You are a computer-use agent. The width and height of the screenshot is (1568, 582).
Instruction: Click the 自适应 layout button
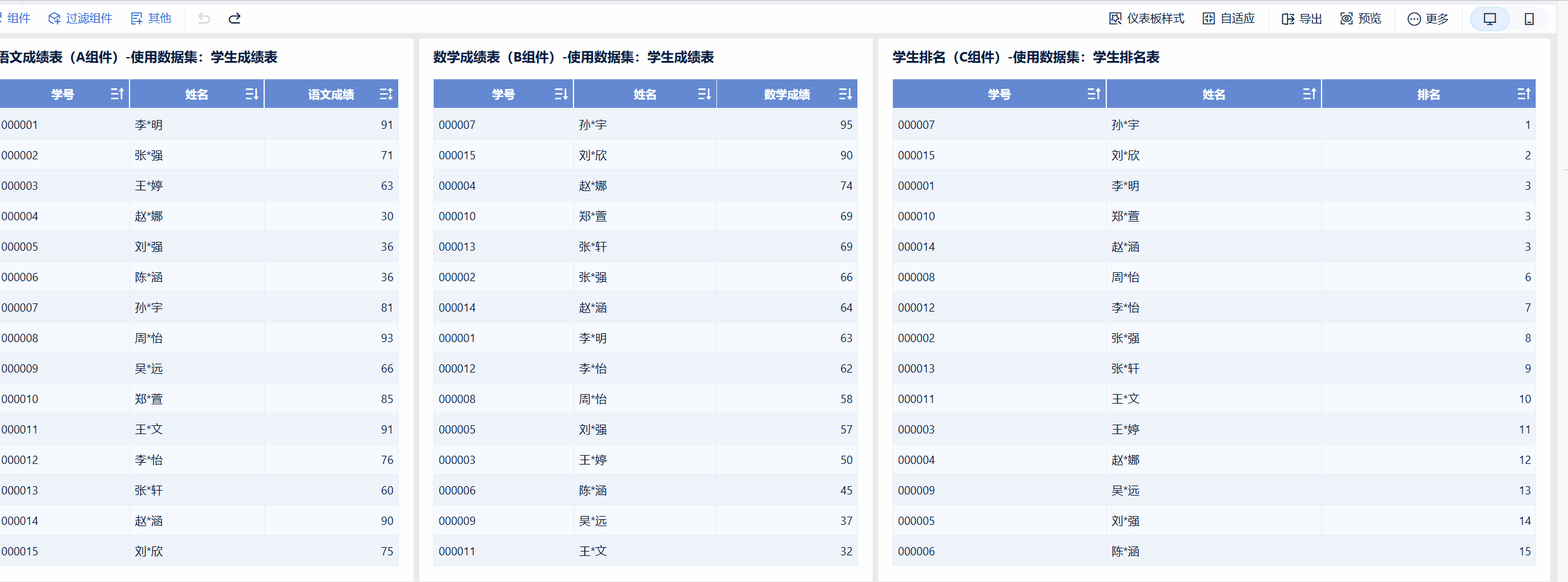coord(1229,18)
